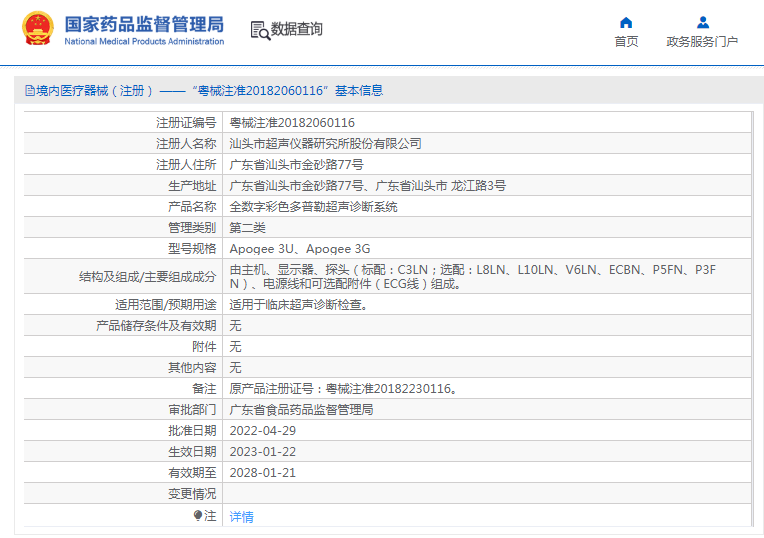Click 国家药品监督管理局 site title

click(144, 24)
